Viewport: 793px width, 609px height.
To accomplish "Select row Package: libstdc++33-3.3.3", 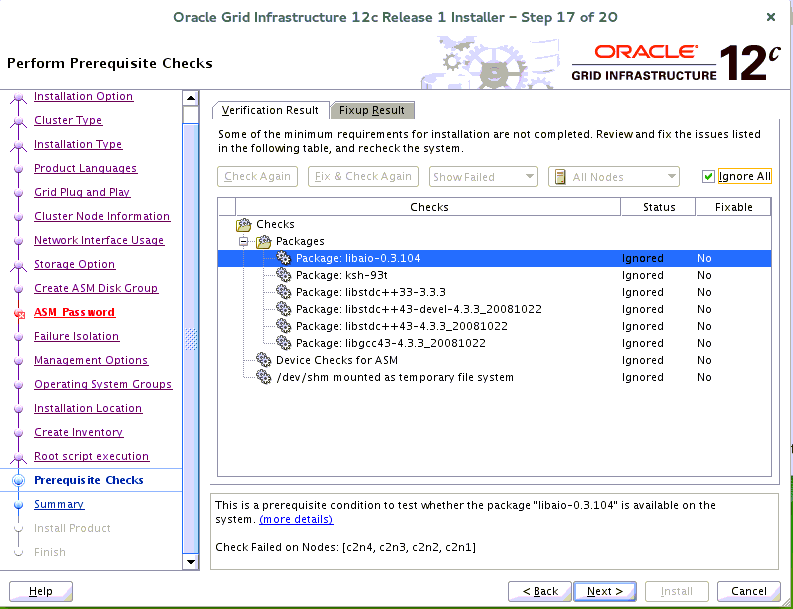I will pyautogui.click(x=494, y=292).
